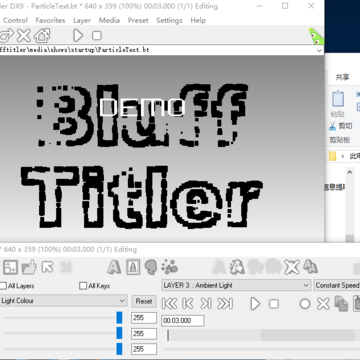360x360 pixels.
Task: Open the Preset menu
Action: tap(138, 20)
